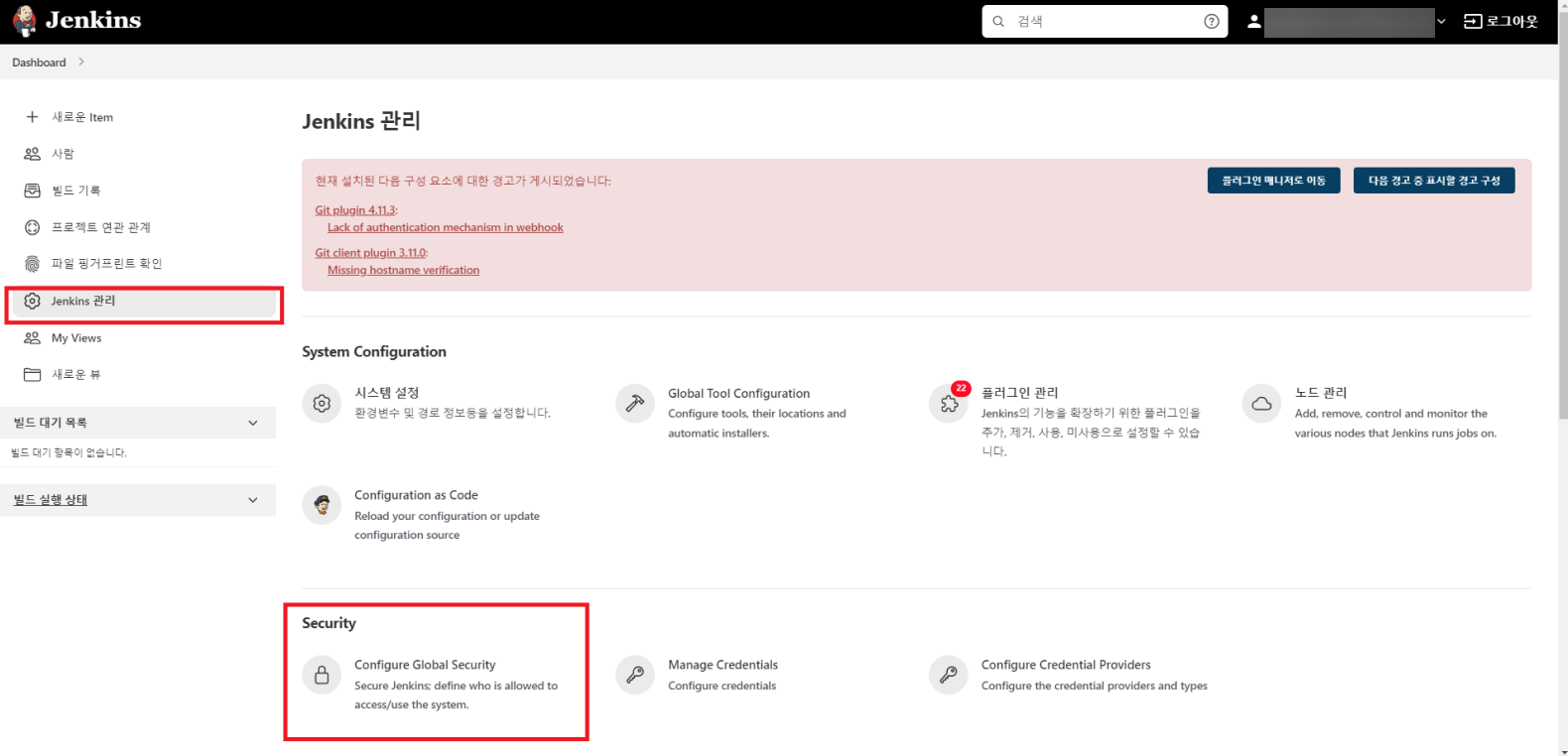Open Configure Global Security title

(x=425, y=665)
